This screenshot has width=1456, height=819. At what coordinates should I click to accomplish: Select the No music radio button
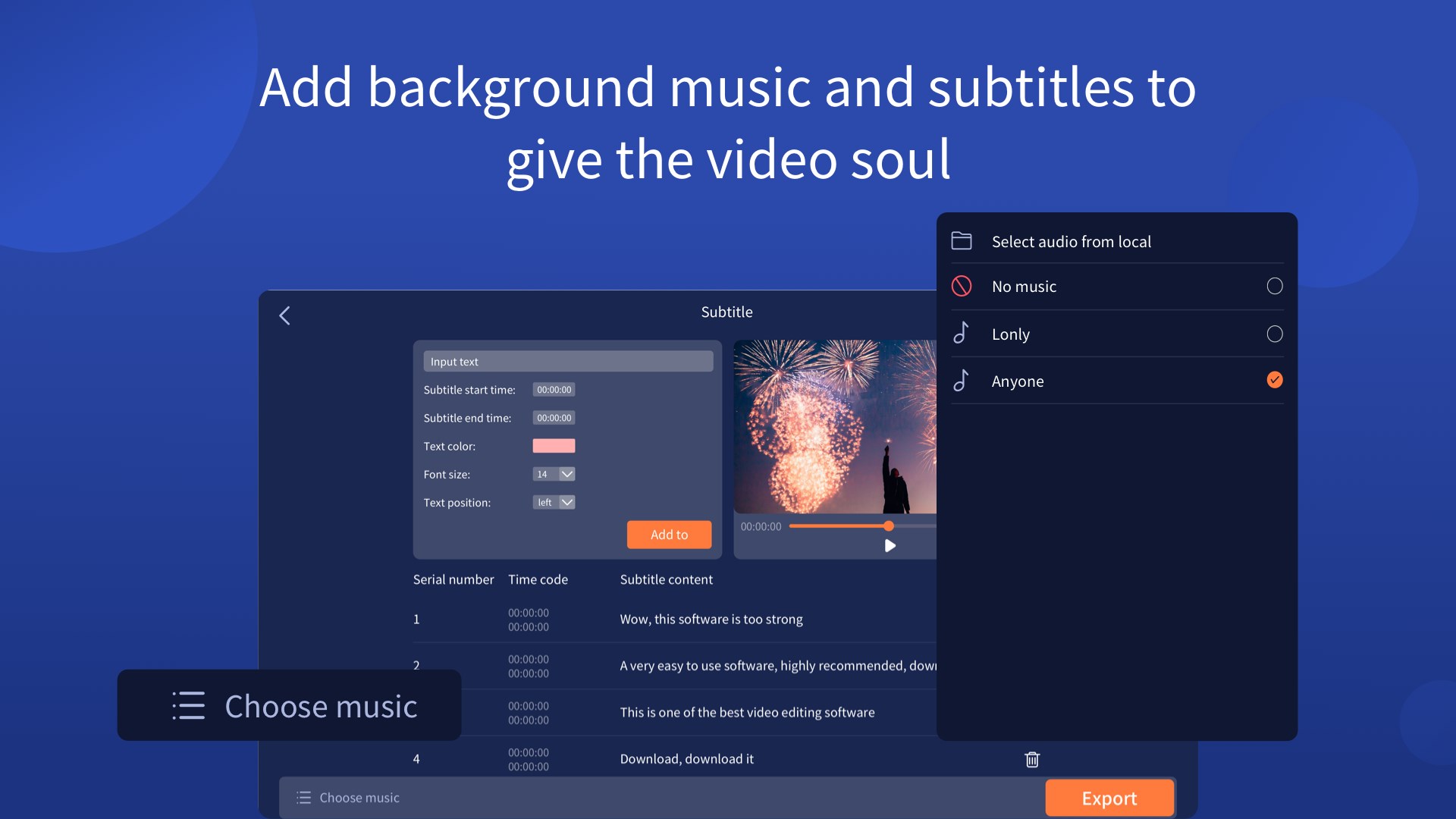pos(1275,286)
